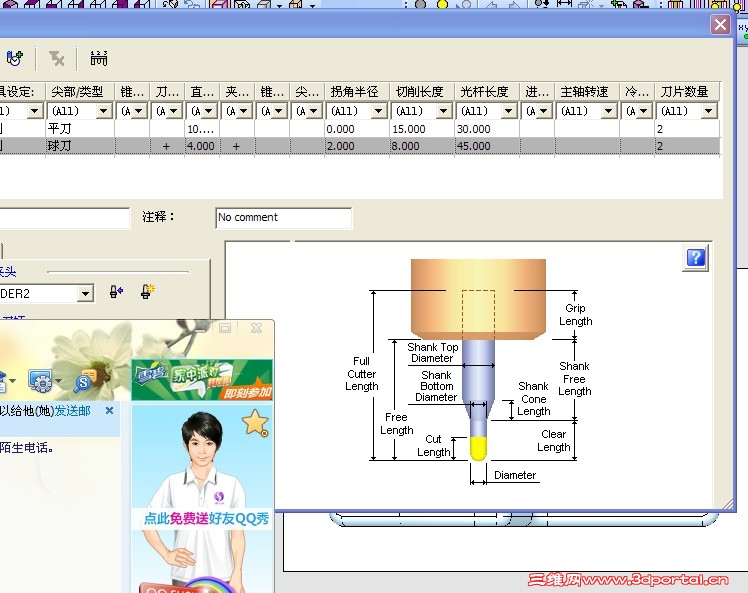Screen dimensions: 748x593
Task: Open the help button in diagram panel
Action: pos(696,258)
